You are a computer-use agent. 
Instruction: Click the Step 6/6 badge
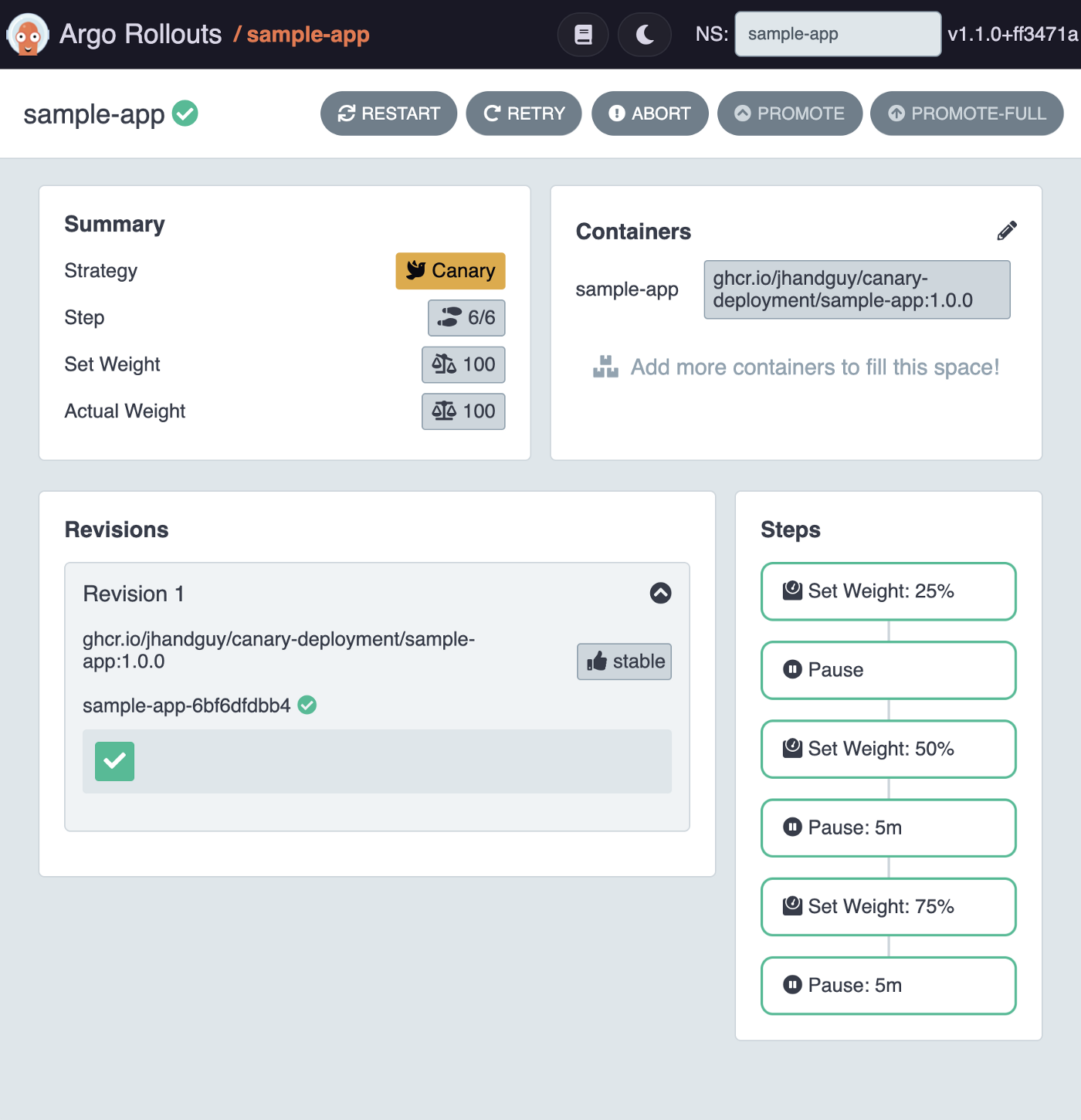[x=466, y=318]
